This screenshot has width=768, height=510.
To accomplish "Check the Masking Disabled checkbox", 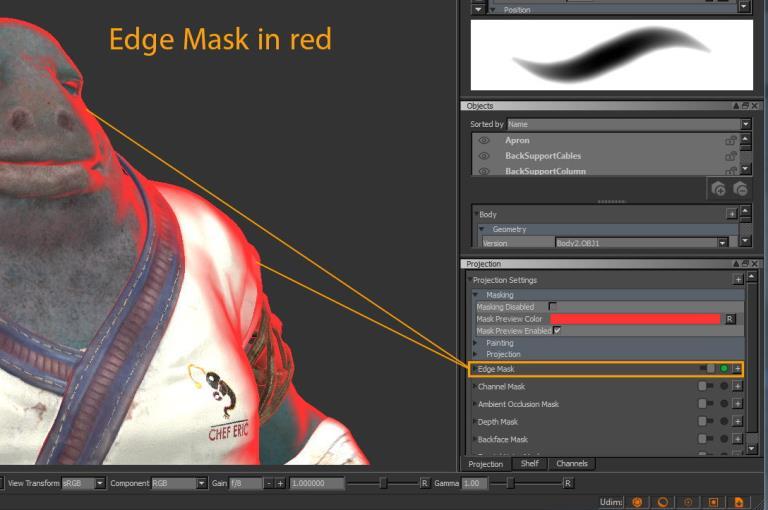I will [552, 306].
